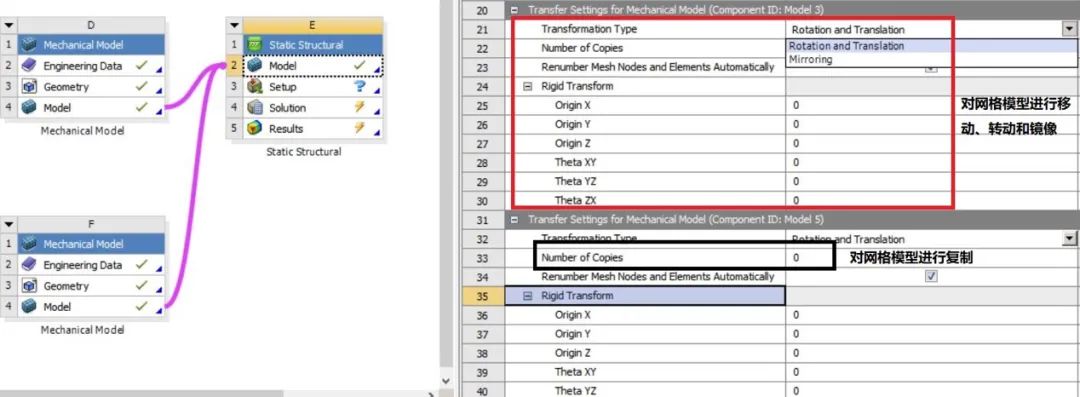
Task: Click the checkmark on system D Geometry
Action: coord(141,87)
